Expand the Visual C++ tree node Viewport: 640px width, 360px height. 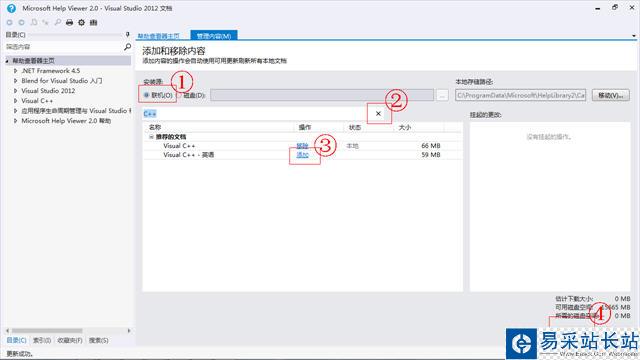16,100
